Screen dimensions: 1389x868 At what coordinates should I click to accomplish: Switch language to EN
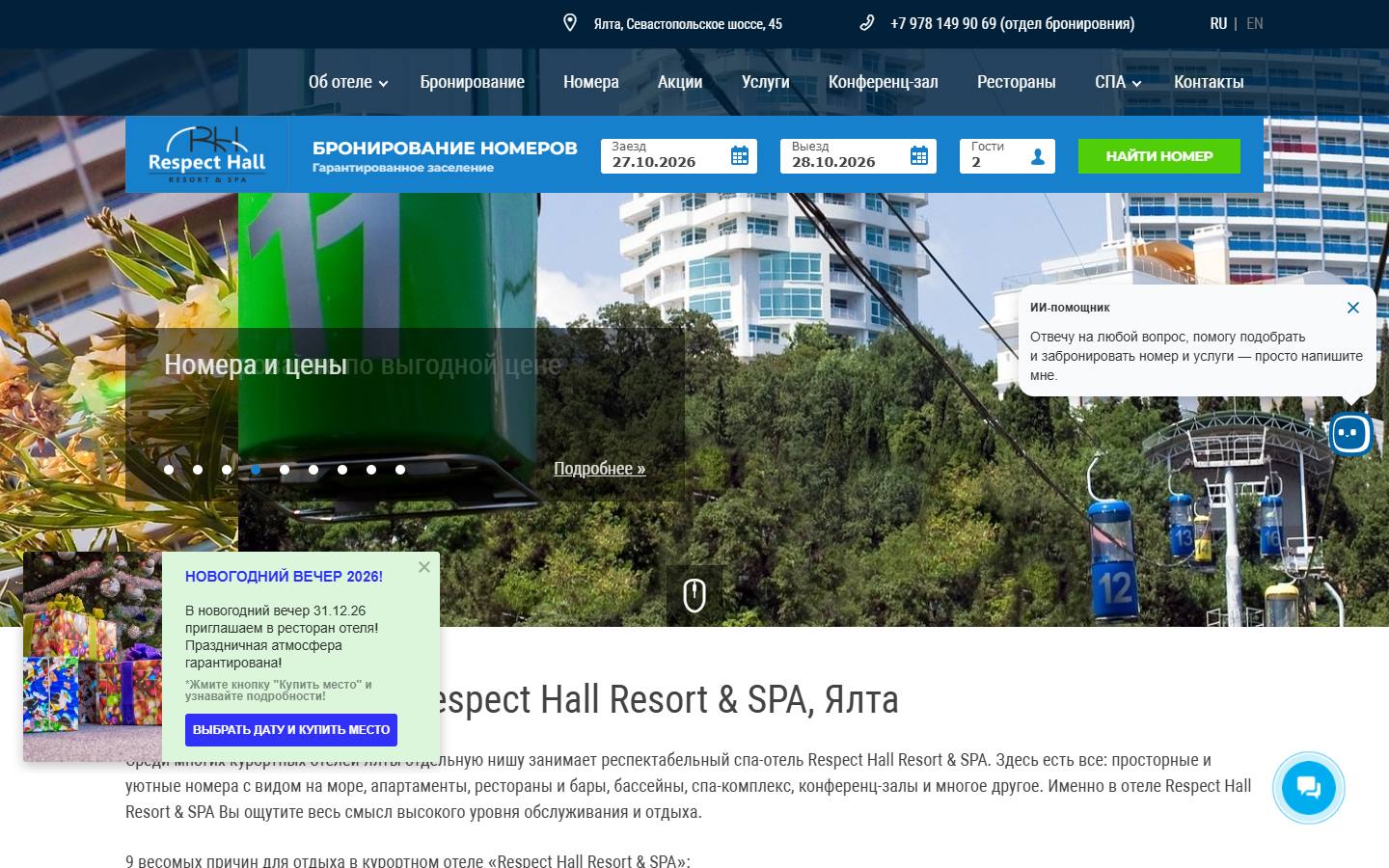point(1255,23)
